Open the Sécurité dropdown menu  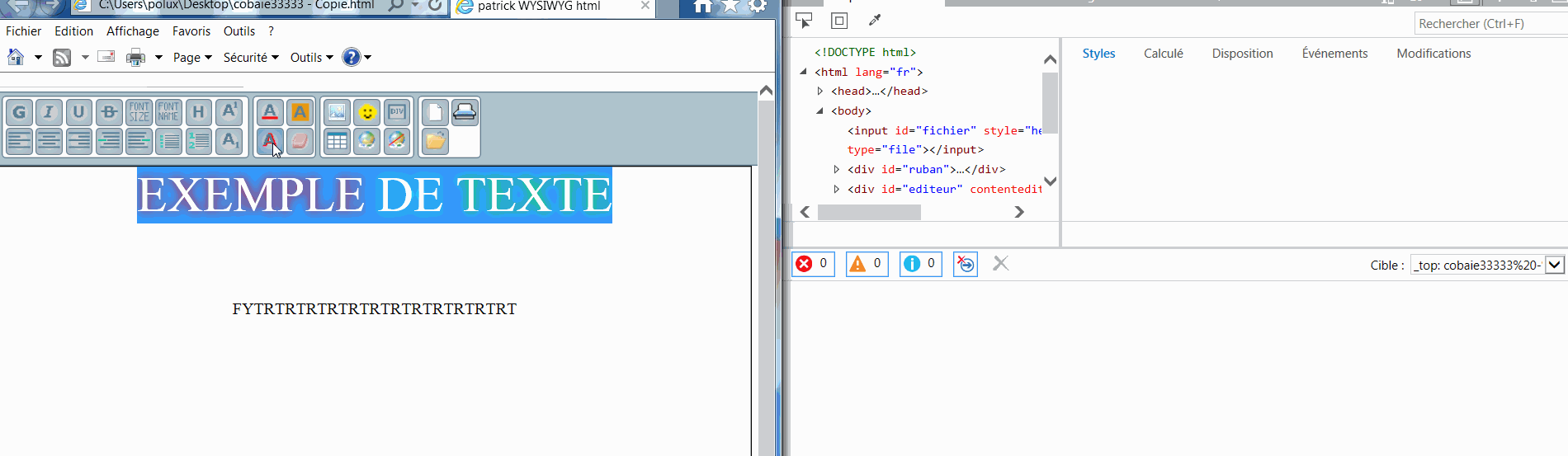pos(251,58)
